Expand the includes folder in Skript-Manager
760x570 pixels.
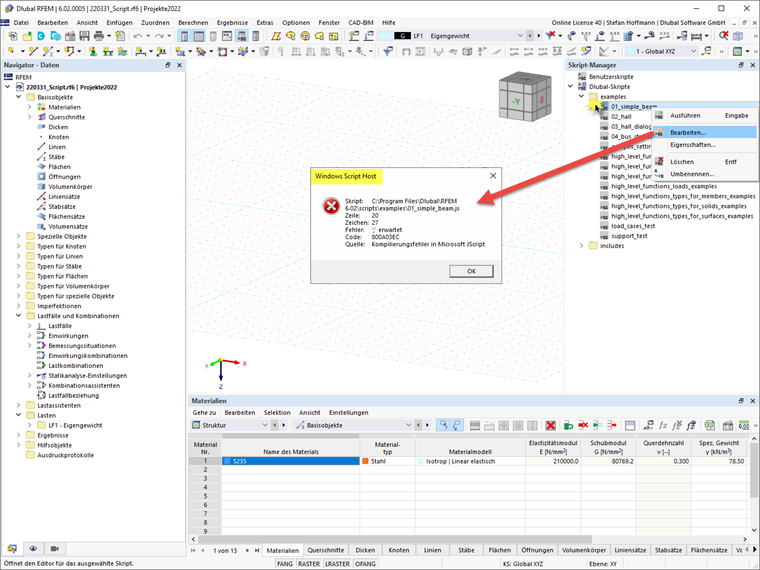pos(582,246)
